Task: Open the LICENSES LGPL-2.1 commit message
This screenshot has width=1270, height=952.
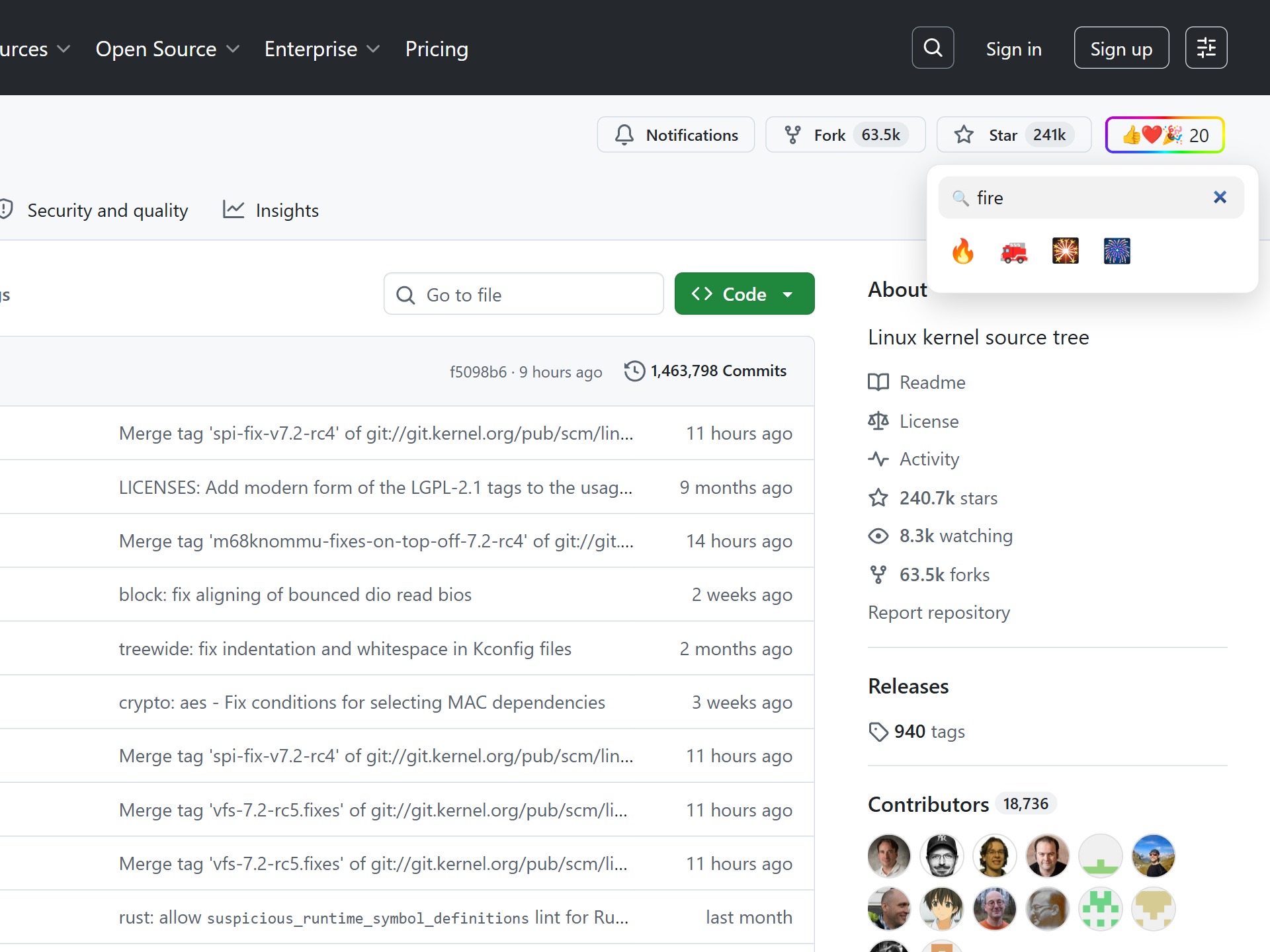Action: pos(376,487)
